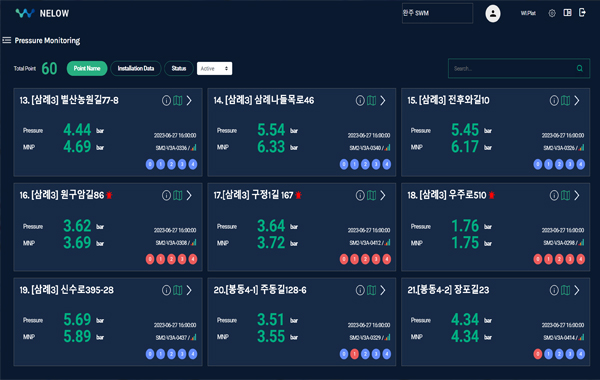Click device ID SM2-V3A-0437 on card 19
Viewport: 600px width, 380px height.
click(171, 338)
